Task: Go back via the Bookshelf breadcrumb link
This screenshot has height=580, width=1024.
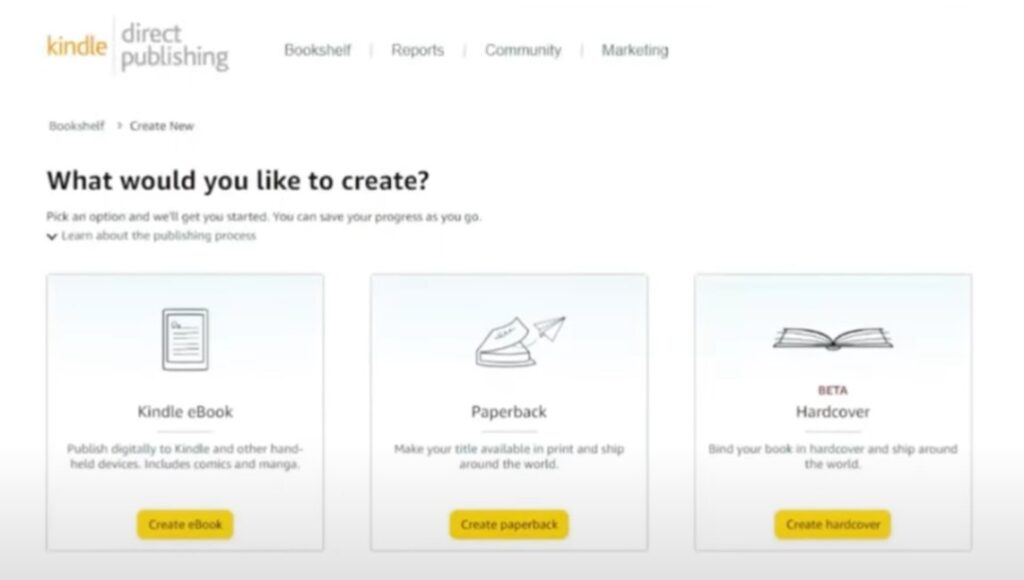Action: point(76,125)
